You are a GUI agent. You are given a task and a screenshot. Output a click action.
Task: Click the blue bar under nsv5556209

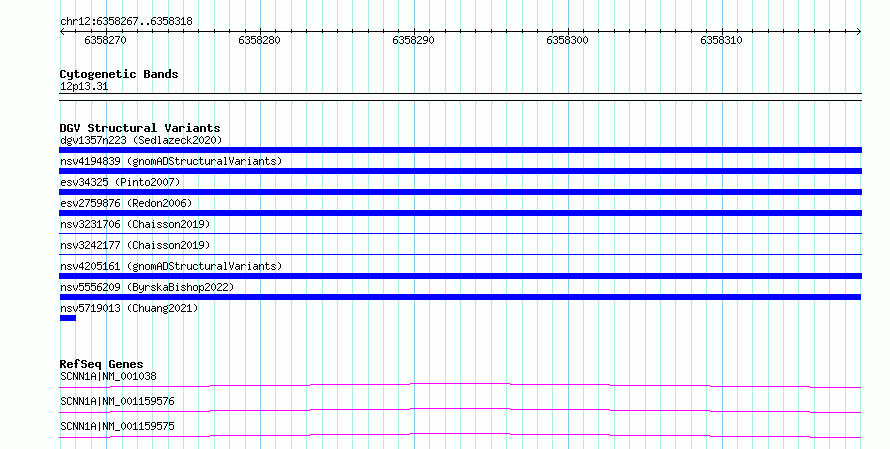[460, 297]
